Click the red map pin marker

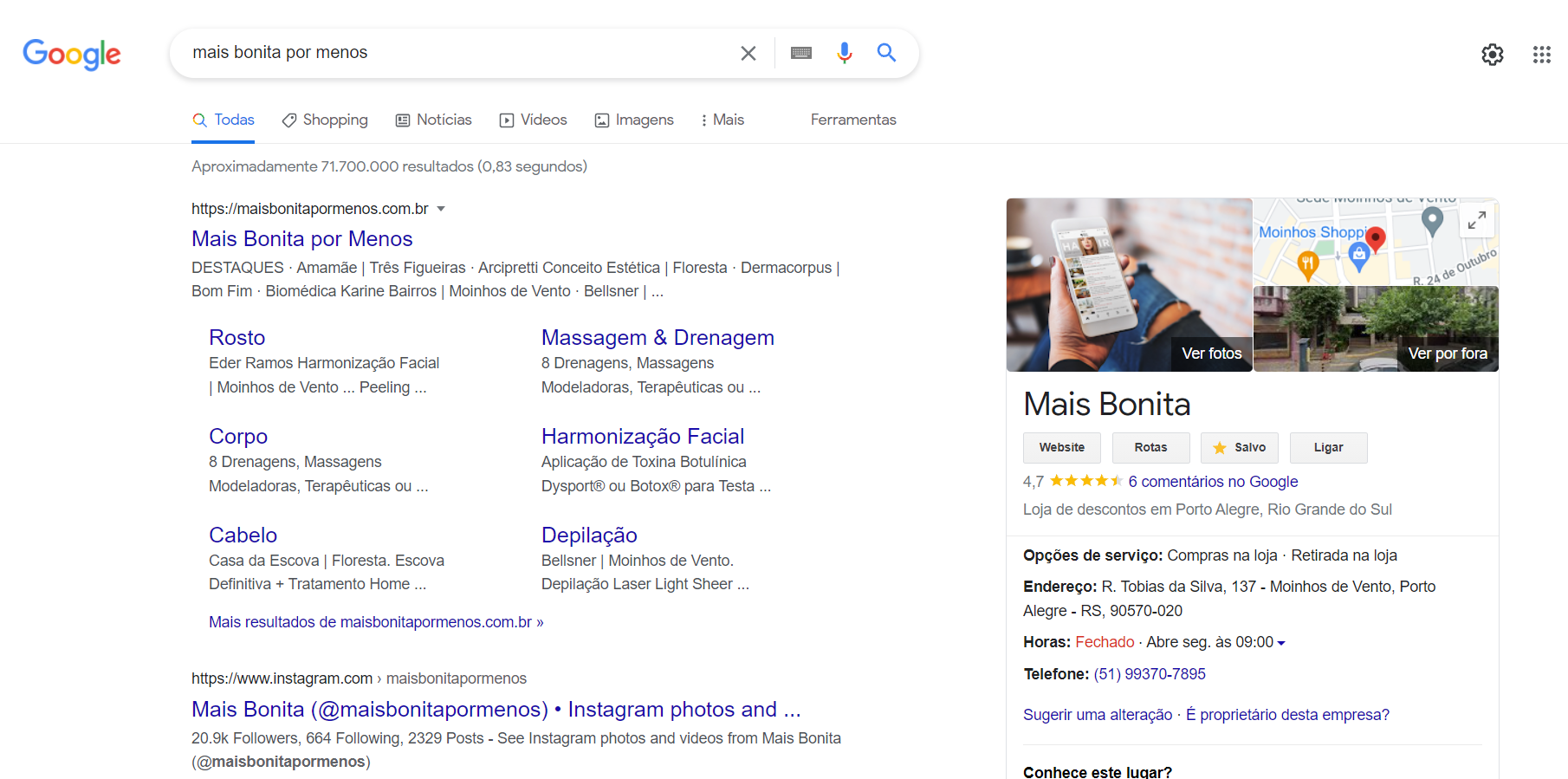pyautogui.click(x=1376, y=239)
